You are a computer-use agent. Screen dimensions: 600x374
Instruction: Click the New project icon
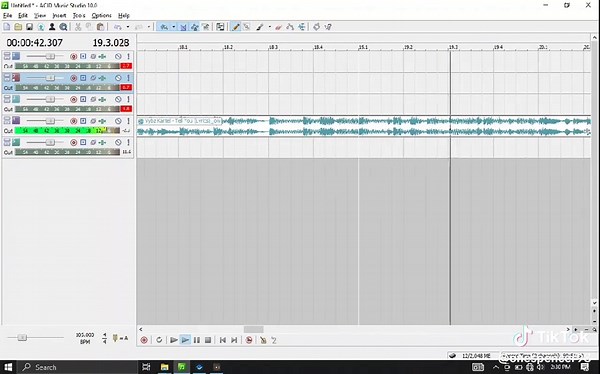point(7,27)
